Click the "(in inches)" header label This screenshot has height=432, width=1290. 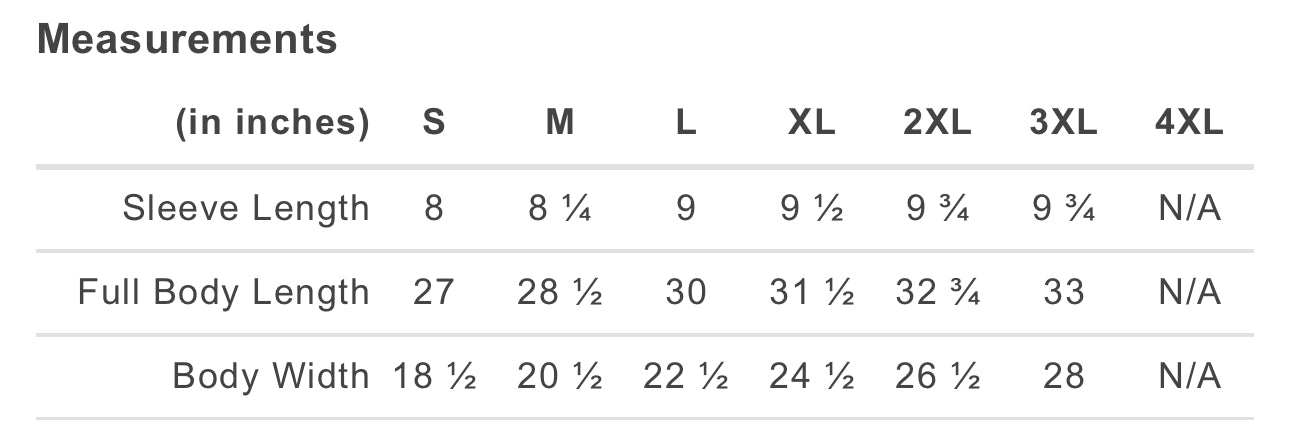272,123
